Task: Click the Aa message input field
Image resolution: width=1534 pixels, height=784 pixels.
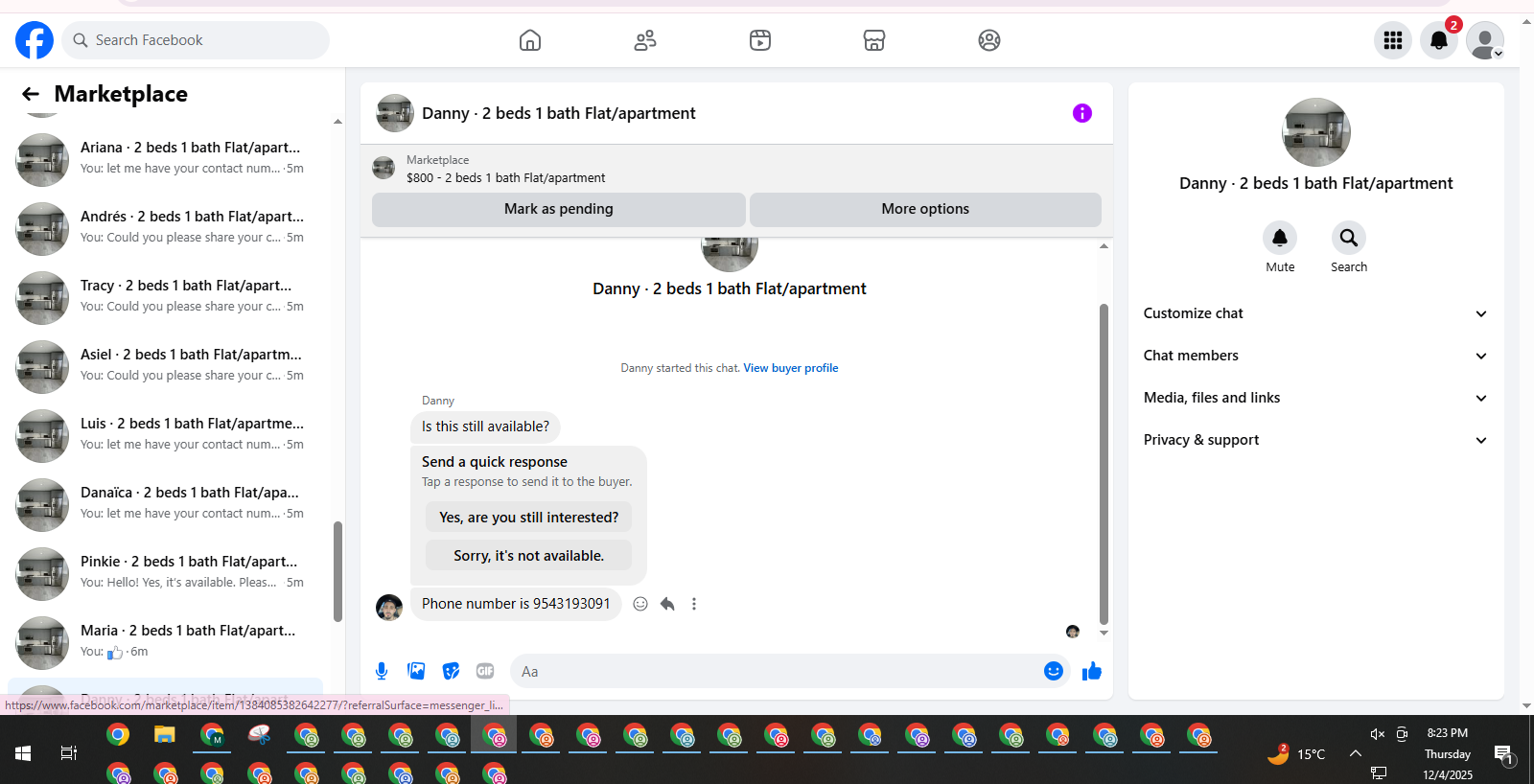Action: (777, 671)
